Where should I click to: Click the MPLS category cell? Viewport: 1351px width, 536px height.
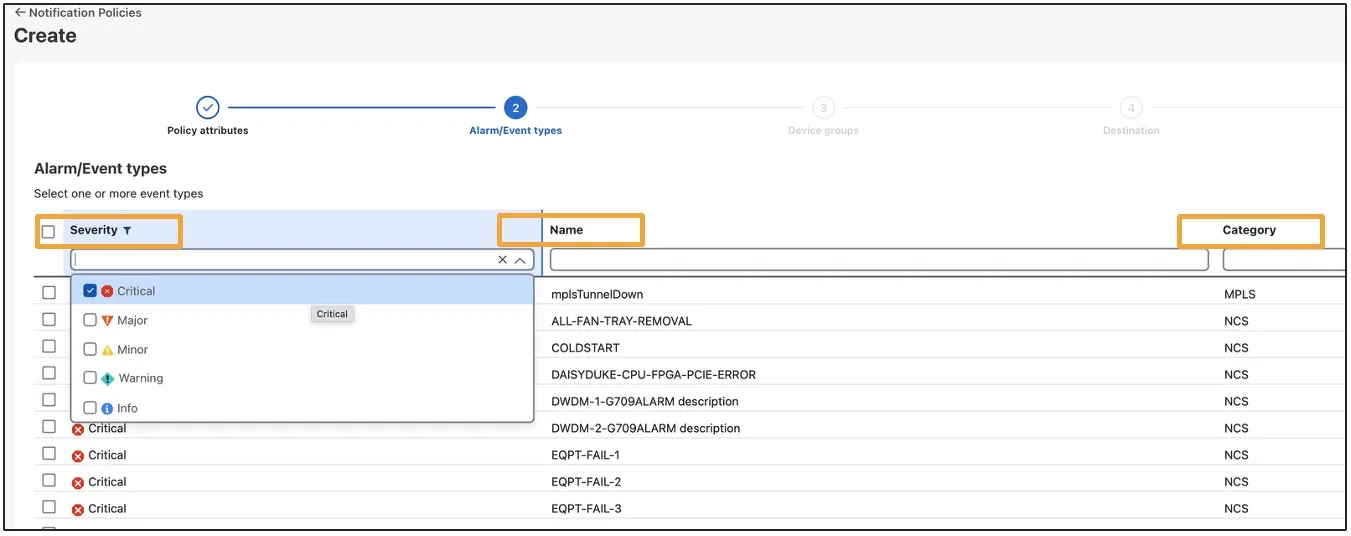(1239, 295)
